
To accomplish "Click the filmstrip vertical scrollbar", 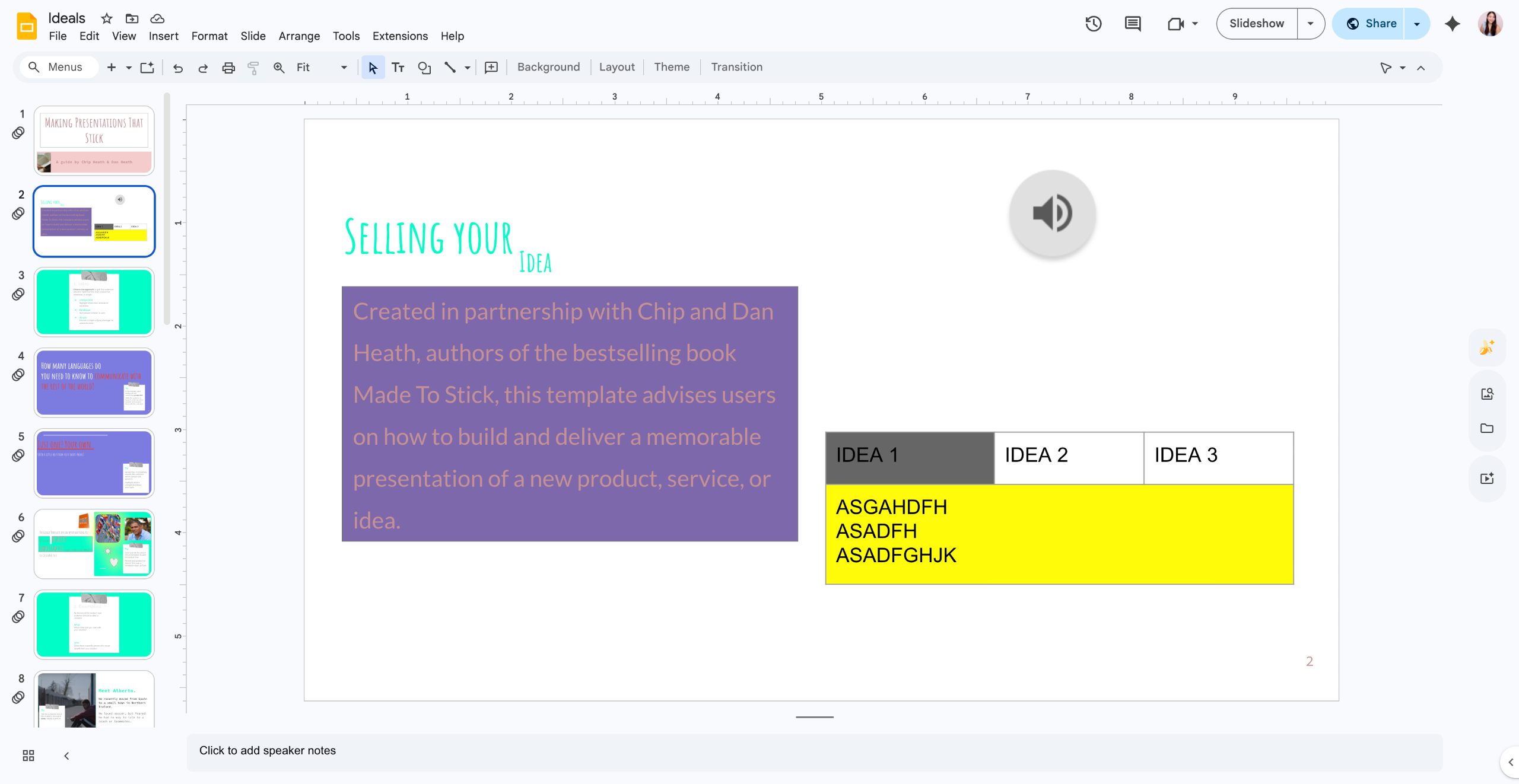I will coord(167,208).
